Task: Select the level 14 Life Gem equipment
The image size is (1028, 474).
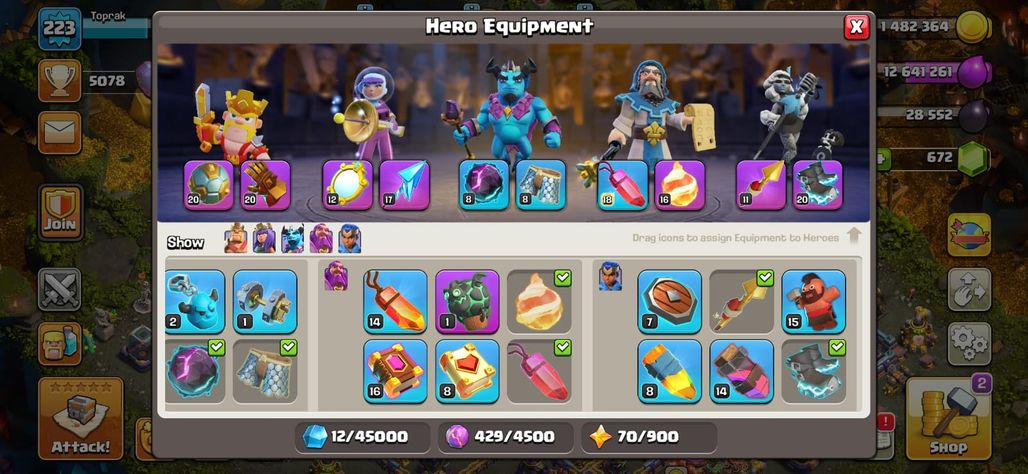Action: [x=395, y=302]
